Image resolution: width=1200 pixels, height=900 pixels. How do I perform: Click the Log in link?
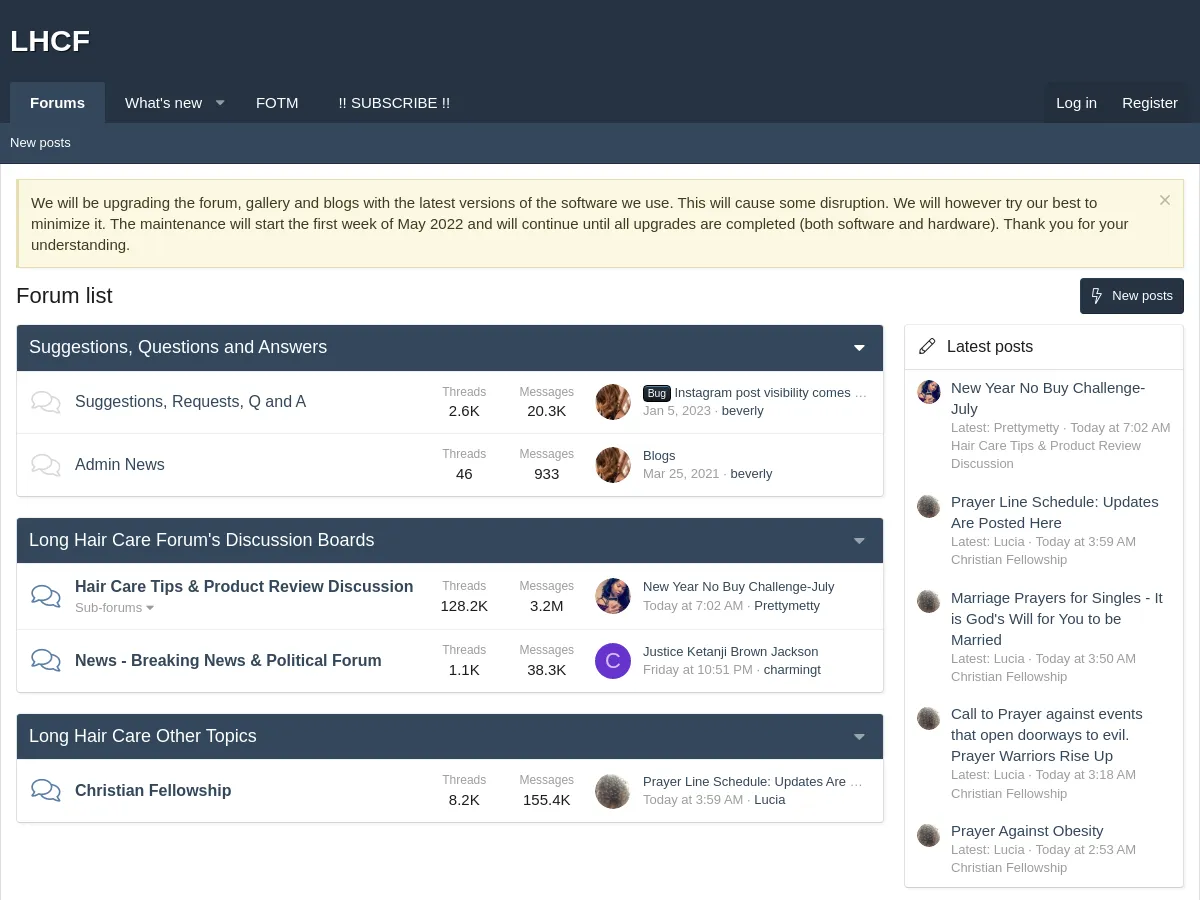coord(1076,103)
